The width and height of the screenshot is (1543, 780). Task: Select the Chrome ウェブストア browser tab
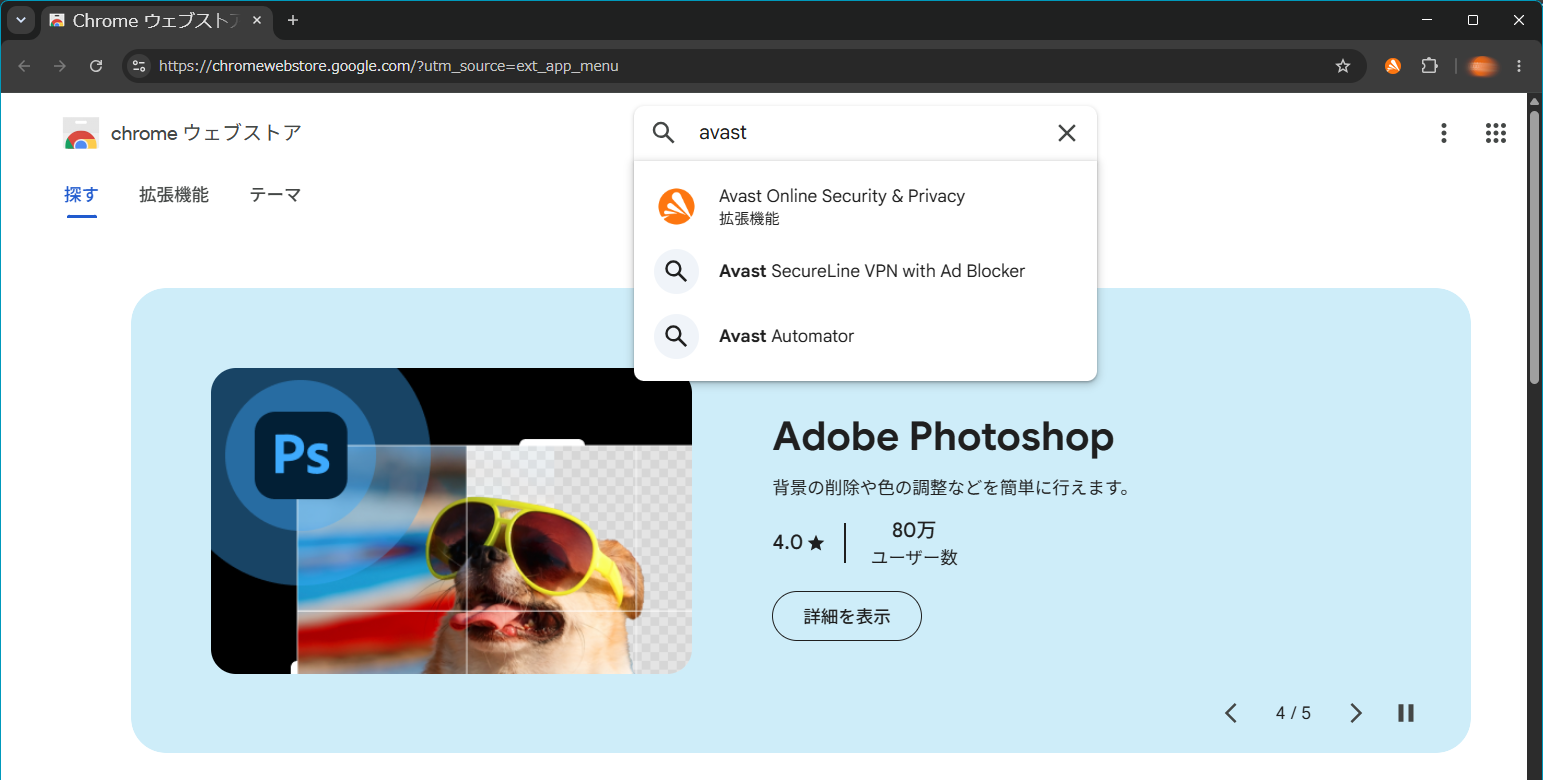(156, 20)
